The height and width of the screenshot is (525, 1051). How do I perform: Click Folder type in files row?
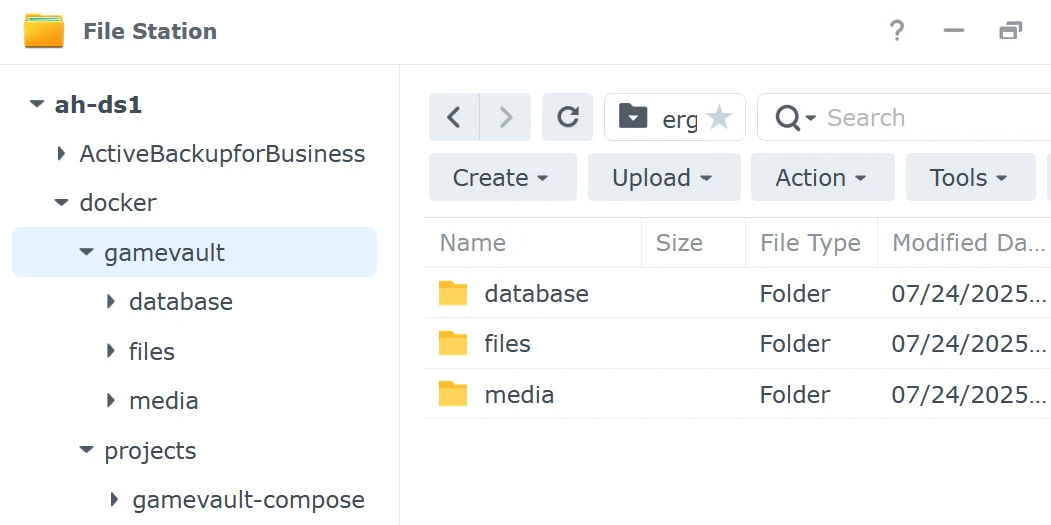(795, 343)
